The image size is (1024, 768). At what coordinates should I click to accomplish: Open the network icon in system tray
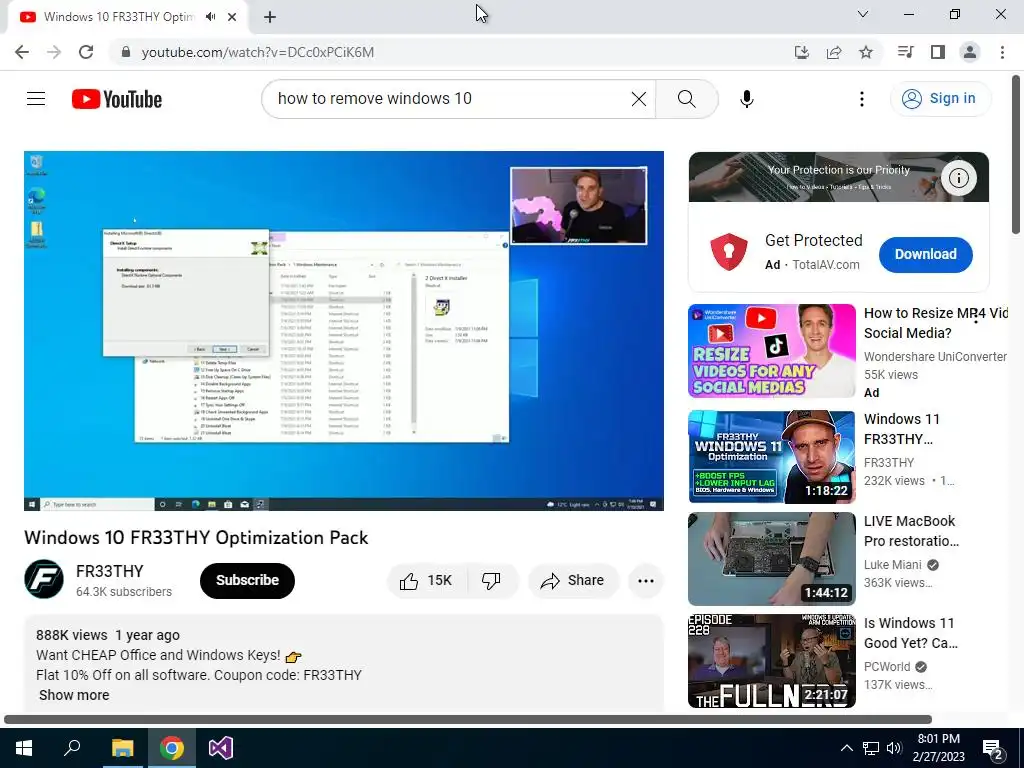coord(871,748)
